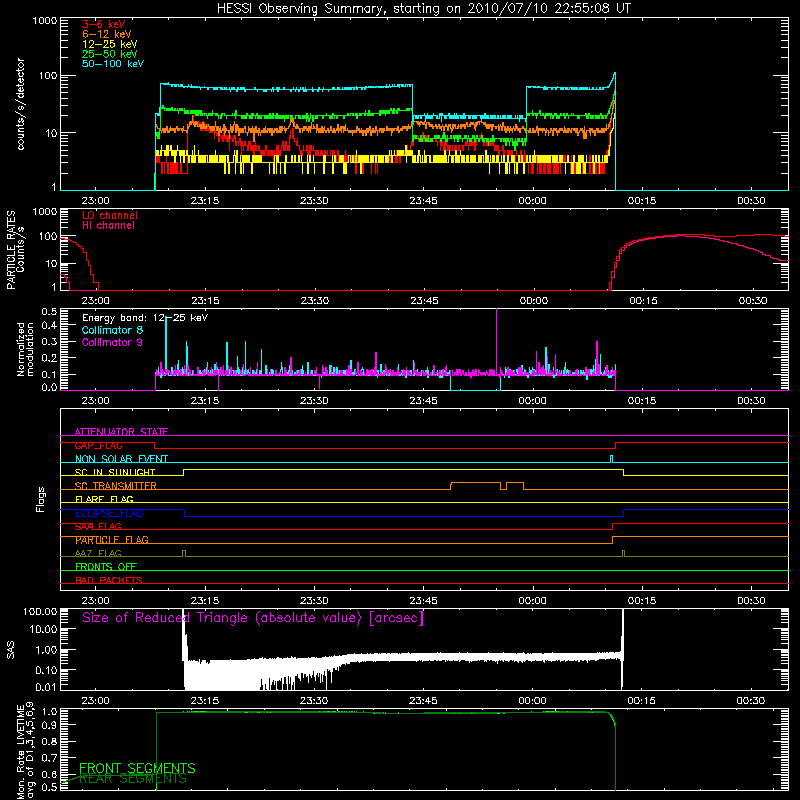This screenshot has width=800, height=800.
Task: Click the SAA_FLAG label
Action: tap(98, 526)
